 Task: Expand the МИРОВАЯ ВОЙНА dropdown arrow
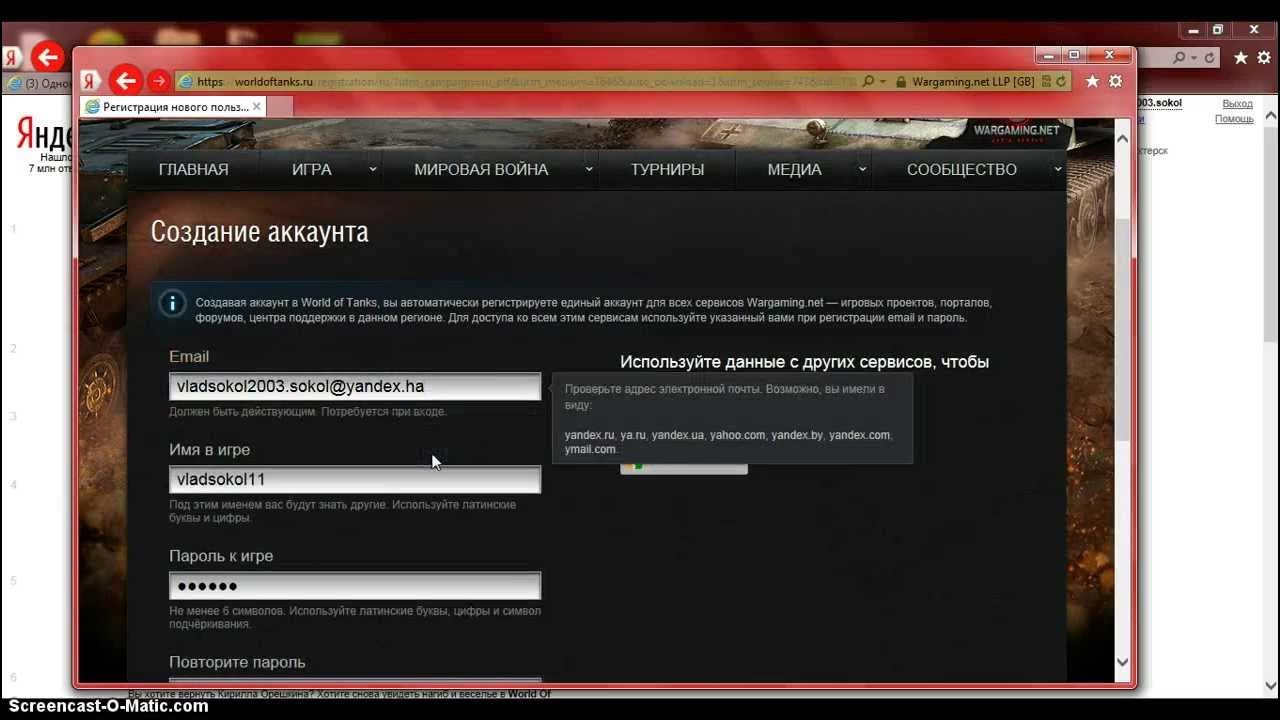[589, 170]
